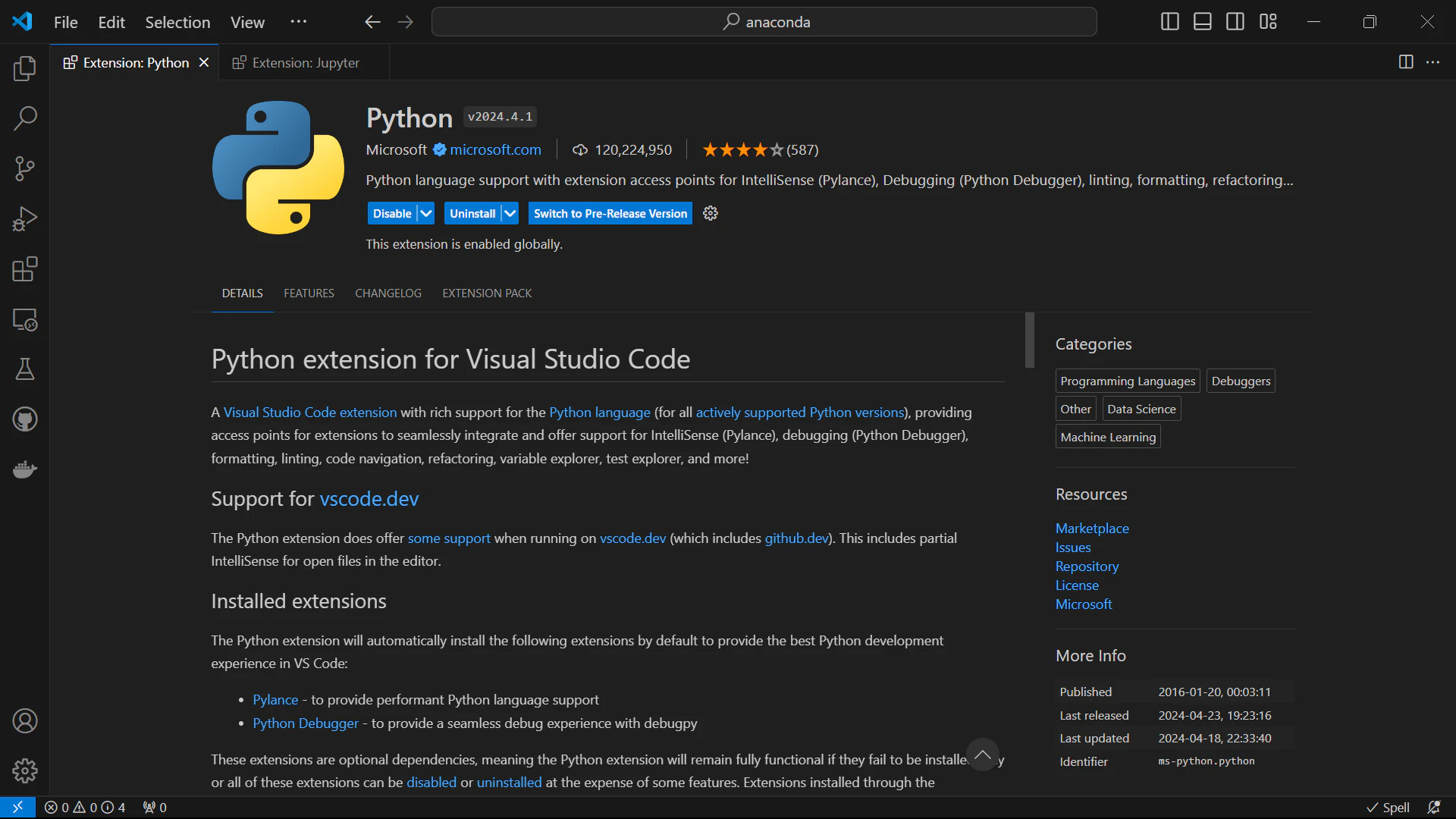Click the star rating for the extension

(761, 150)
